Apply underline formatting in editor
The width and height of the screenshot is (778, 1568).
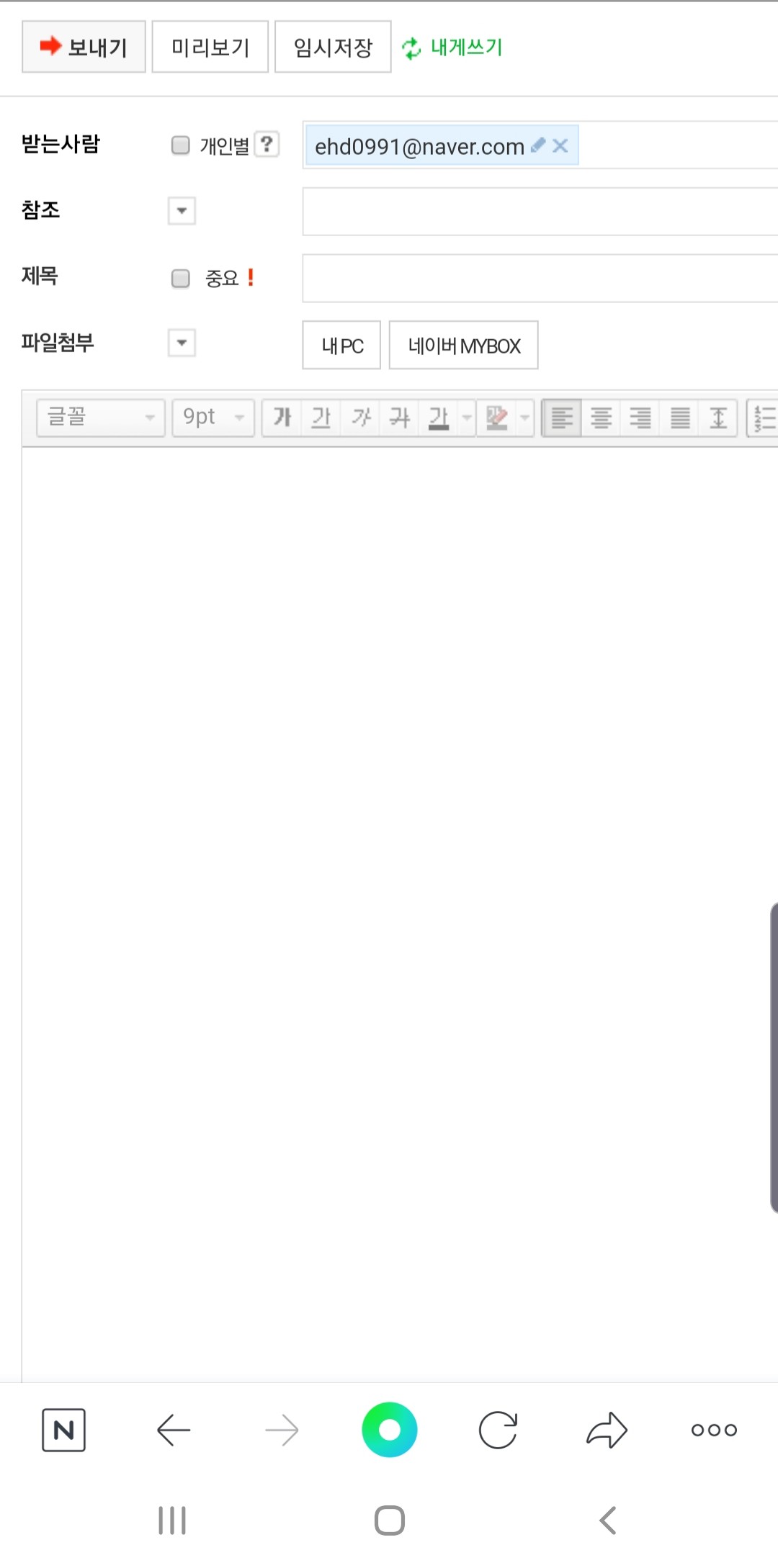click(321, 418)
